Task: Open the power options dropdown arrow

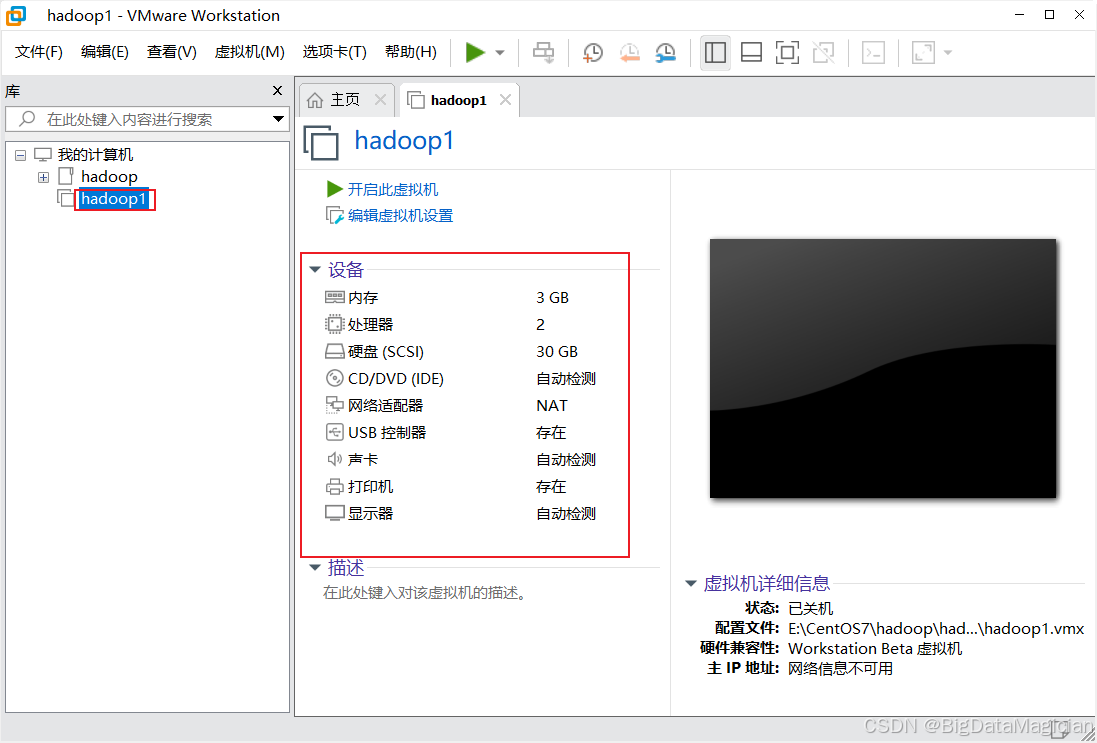Action: [500, 52]
